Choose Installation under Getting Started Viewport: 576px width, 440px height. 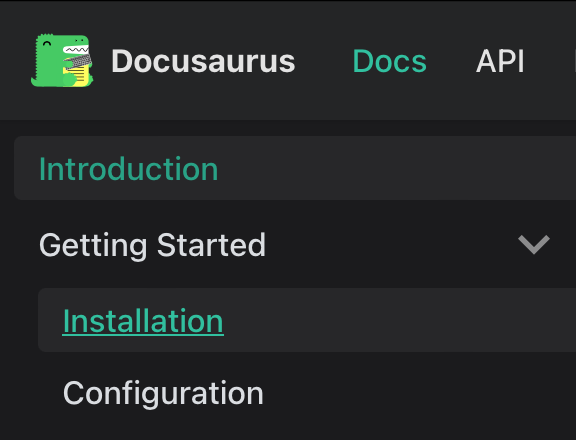pyautogui.click(x=307, y=320)
